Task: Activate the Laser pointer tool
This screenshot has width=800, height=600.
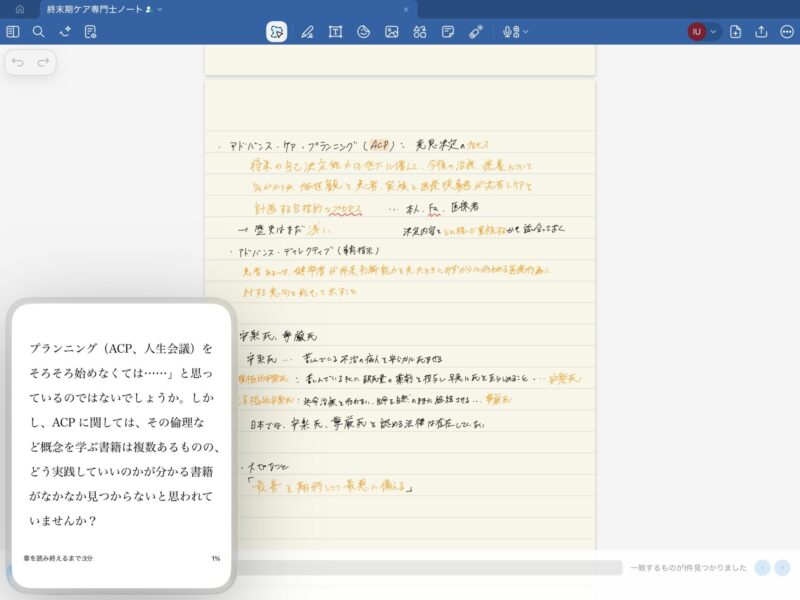Action: pos(476,32)
